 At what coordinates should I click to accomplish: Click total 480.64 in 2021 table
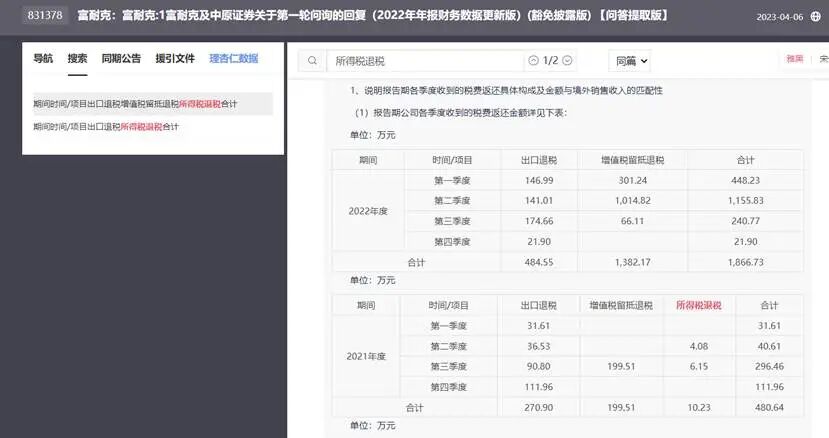point(769,408)
